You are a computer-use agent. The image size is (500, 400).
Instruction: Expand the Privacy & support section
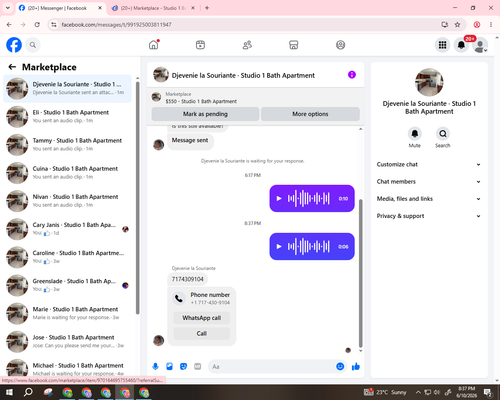pos(429,216)
